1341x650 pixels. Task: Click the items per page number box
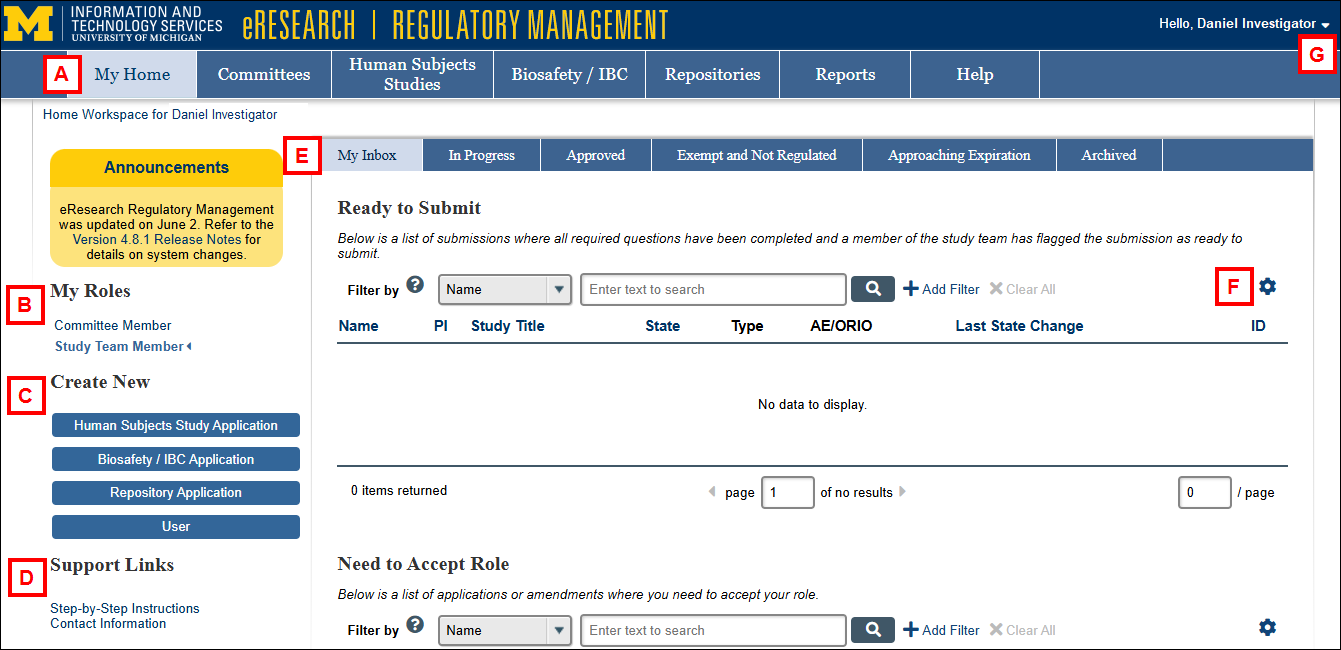click(x=1204, y=493)
